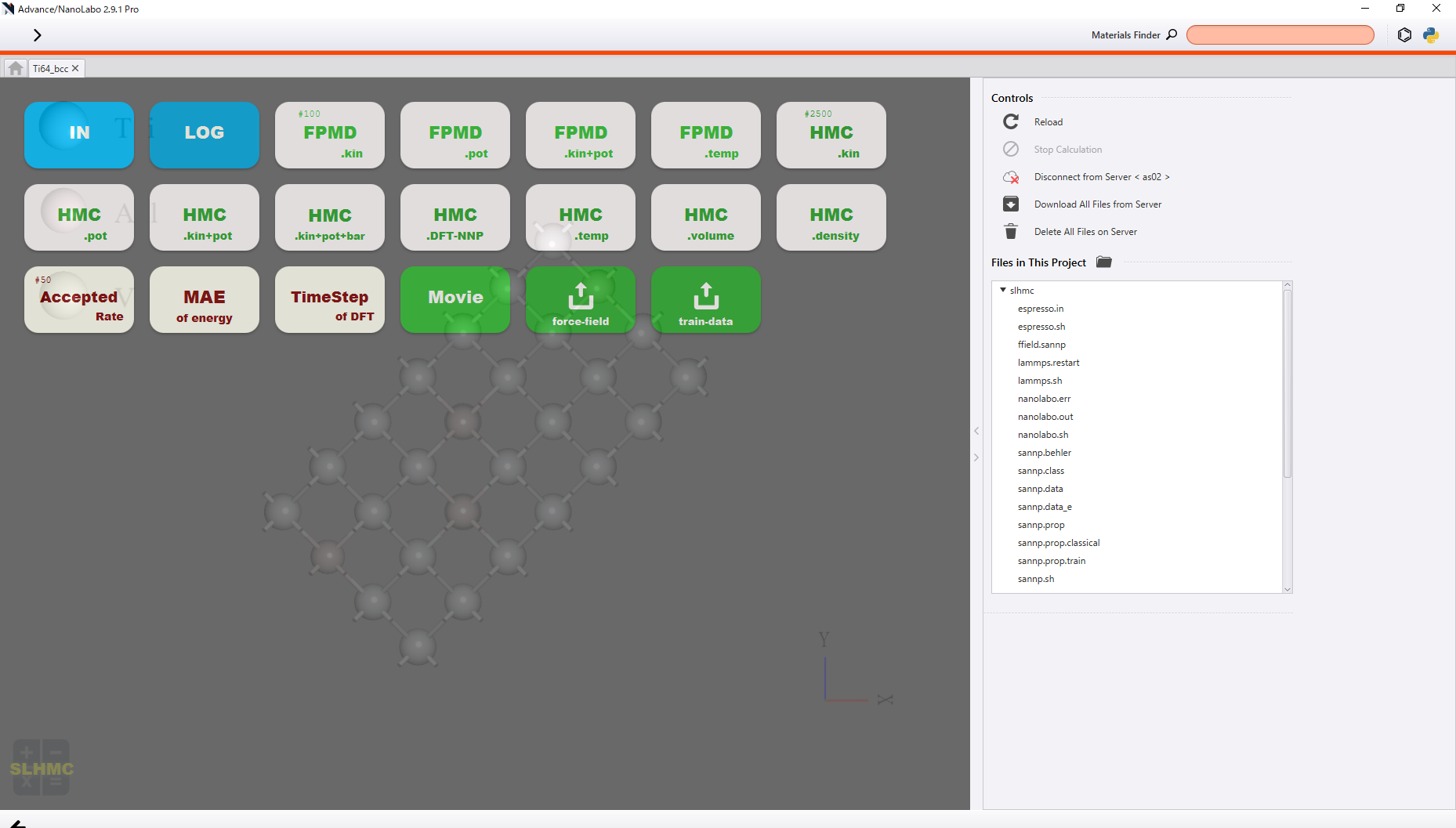The width and height of the screenshot is (1456, 828).
Task: Select nanolabo.sh file
Action: coord(1043,435)
